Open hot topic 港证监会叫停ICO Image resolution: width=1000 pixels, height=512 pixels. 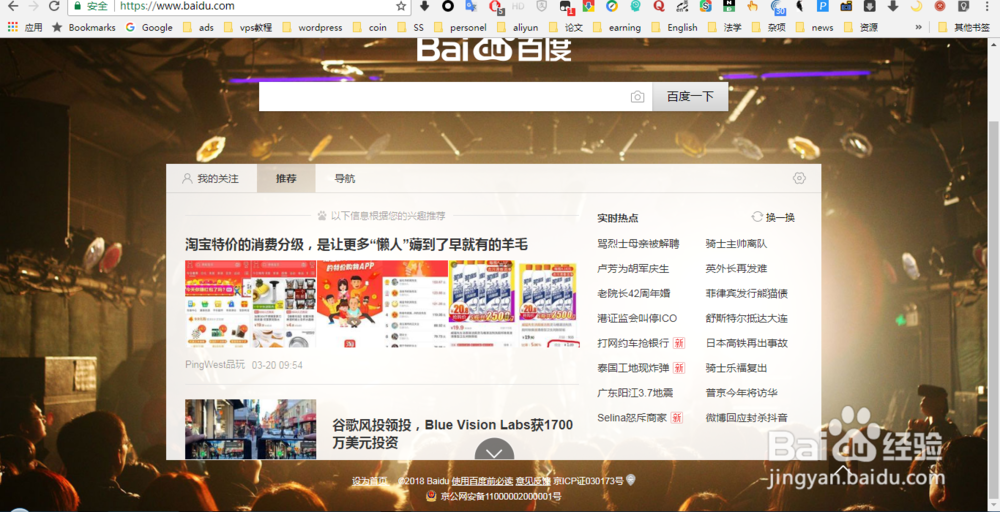[637, 318]
